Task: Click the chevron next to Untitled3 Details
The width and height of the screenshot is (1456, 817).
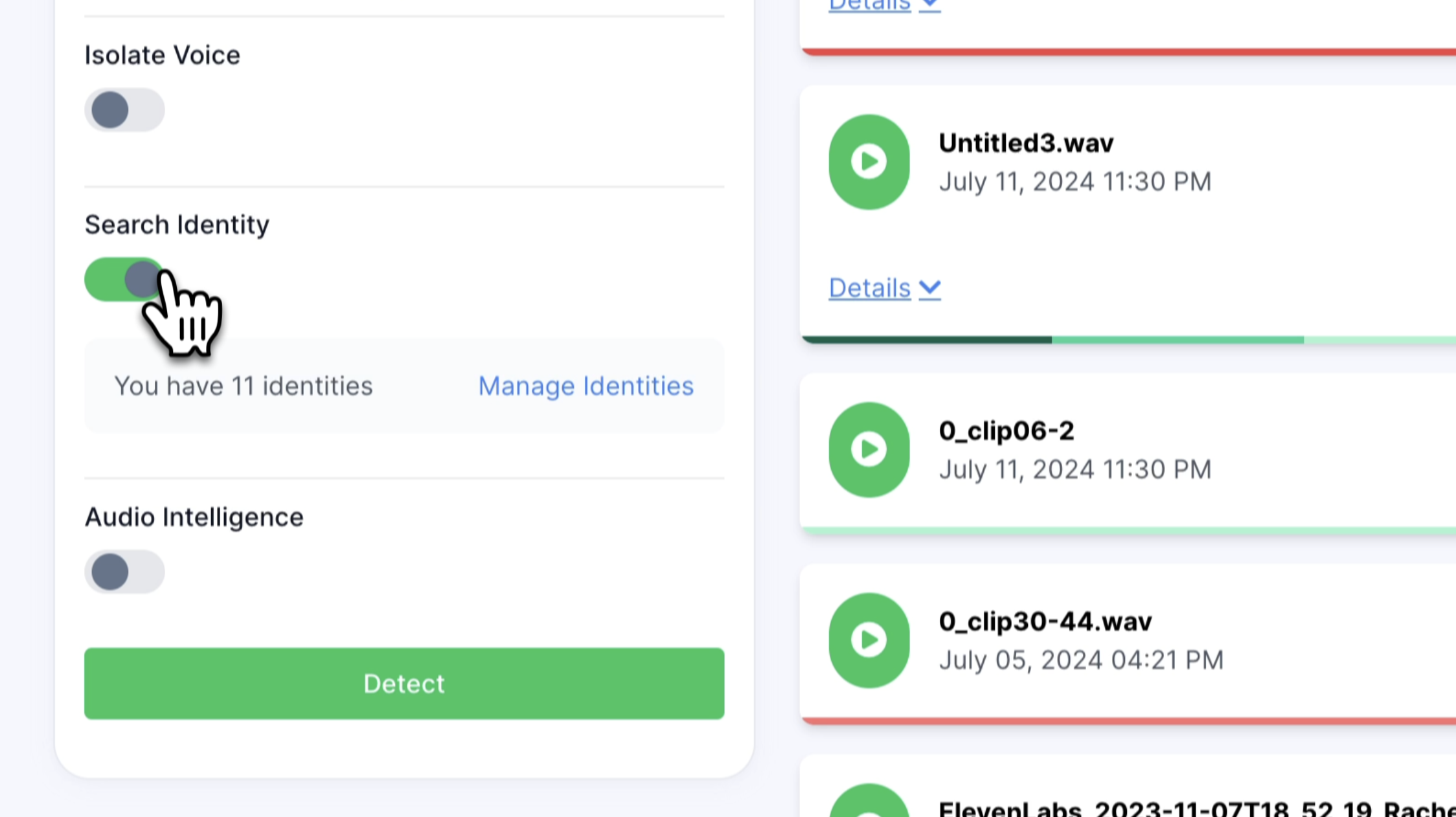Action: [930, 287]
